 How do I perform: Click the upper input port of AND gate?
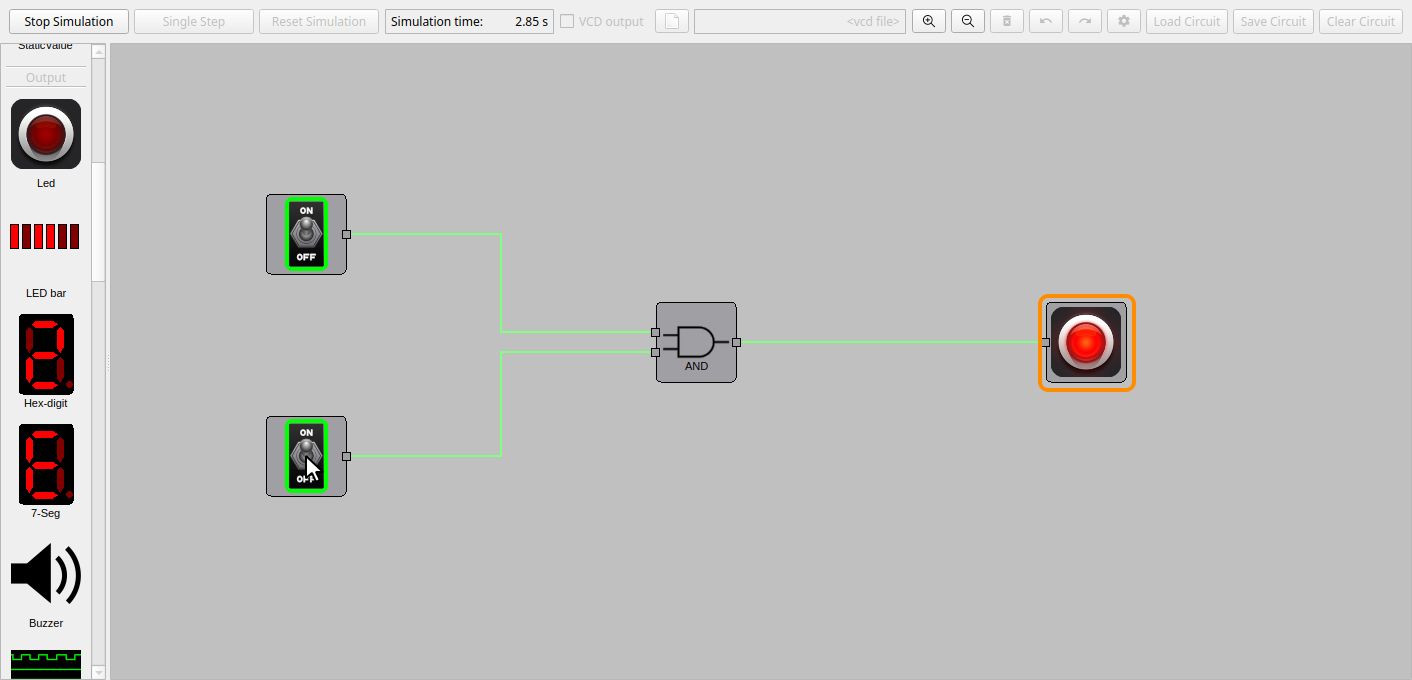point(655,332)
